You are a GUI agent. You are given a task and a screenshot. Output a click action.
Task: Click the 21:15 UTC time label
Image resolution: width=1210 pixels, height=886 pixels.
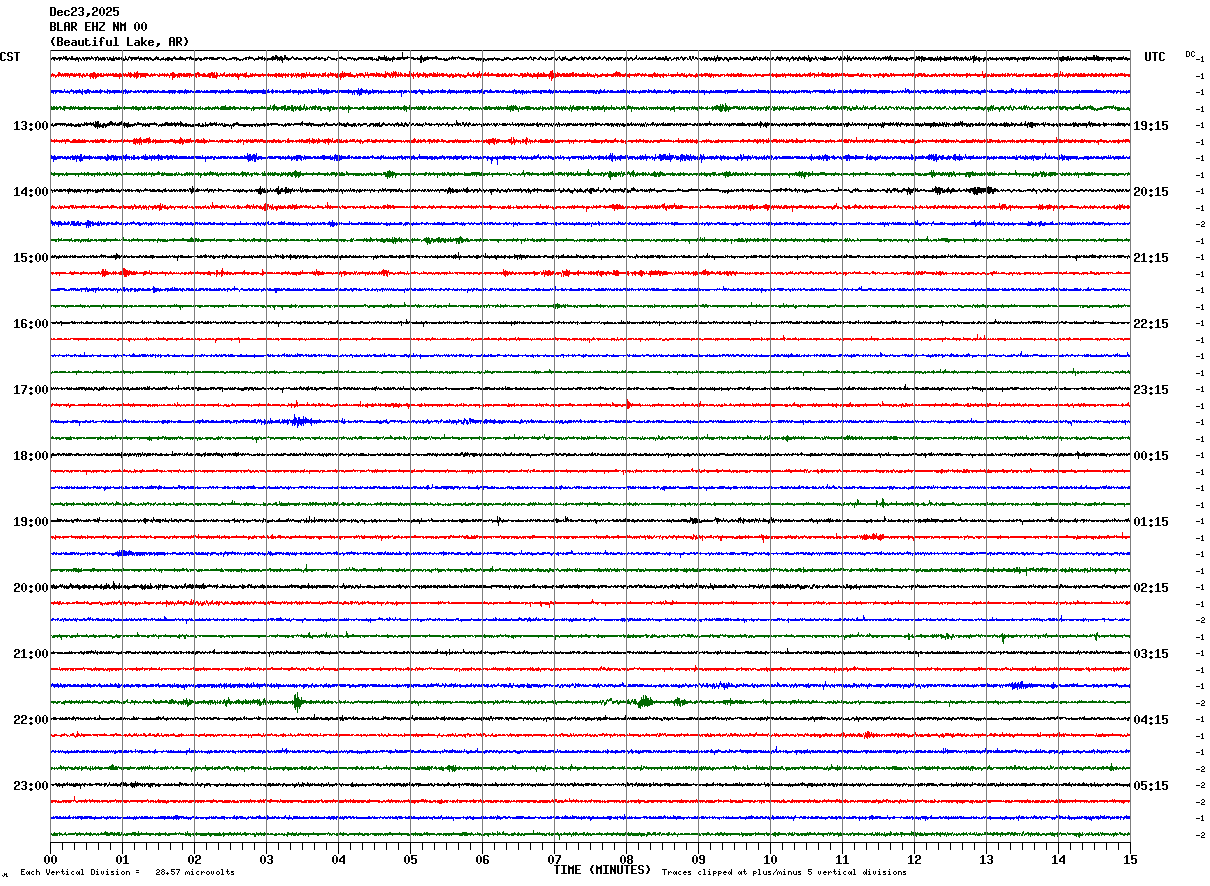(x=1151, y=258)
